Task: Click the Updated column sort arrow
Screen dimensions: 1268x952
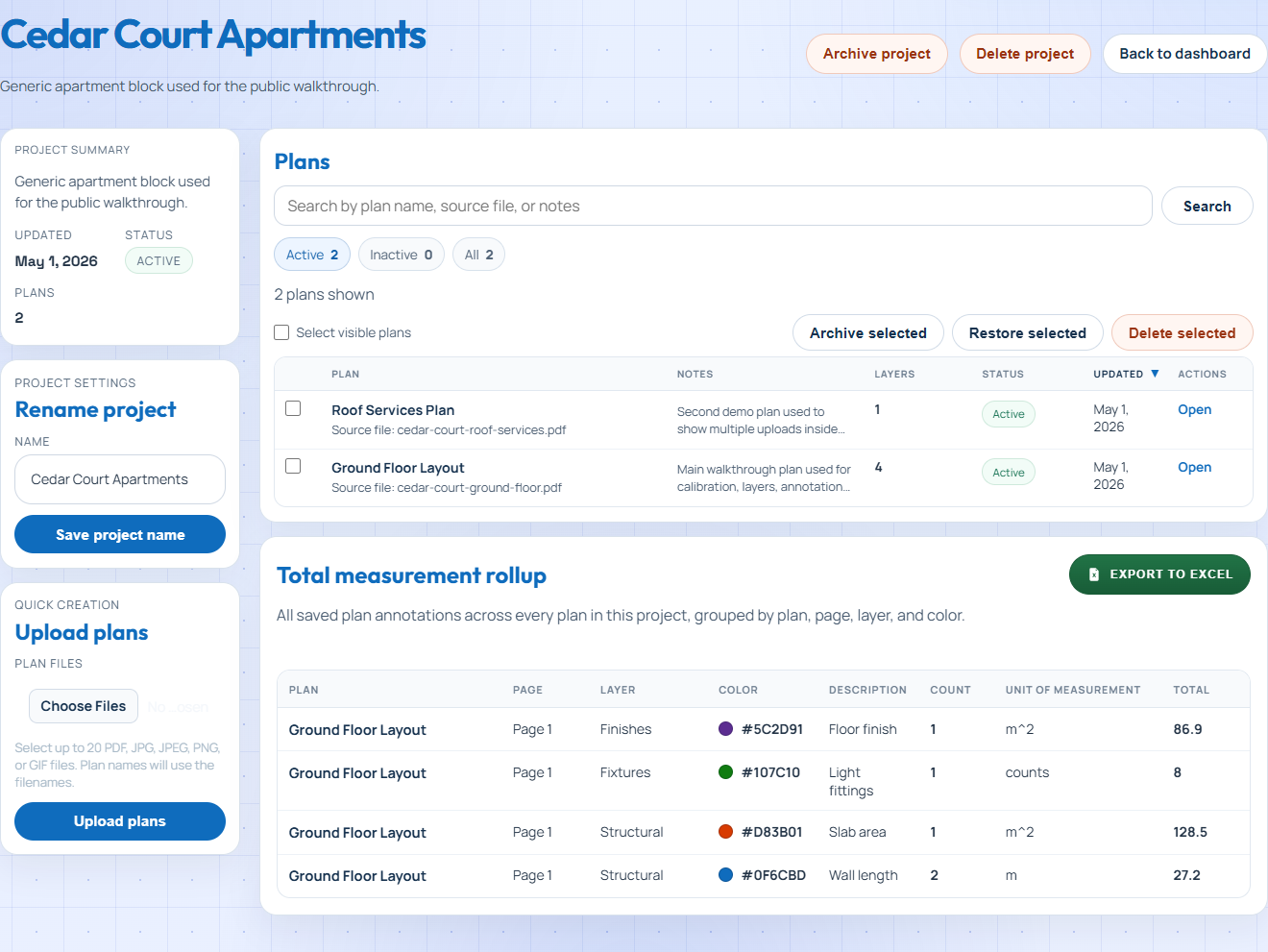Action: tap(1155, 374)
